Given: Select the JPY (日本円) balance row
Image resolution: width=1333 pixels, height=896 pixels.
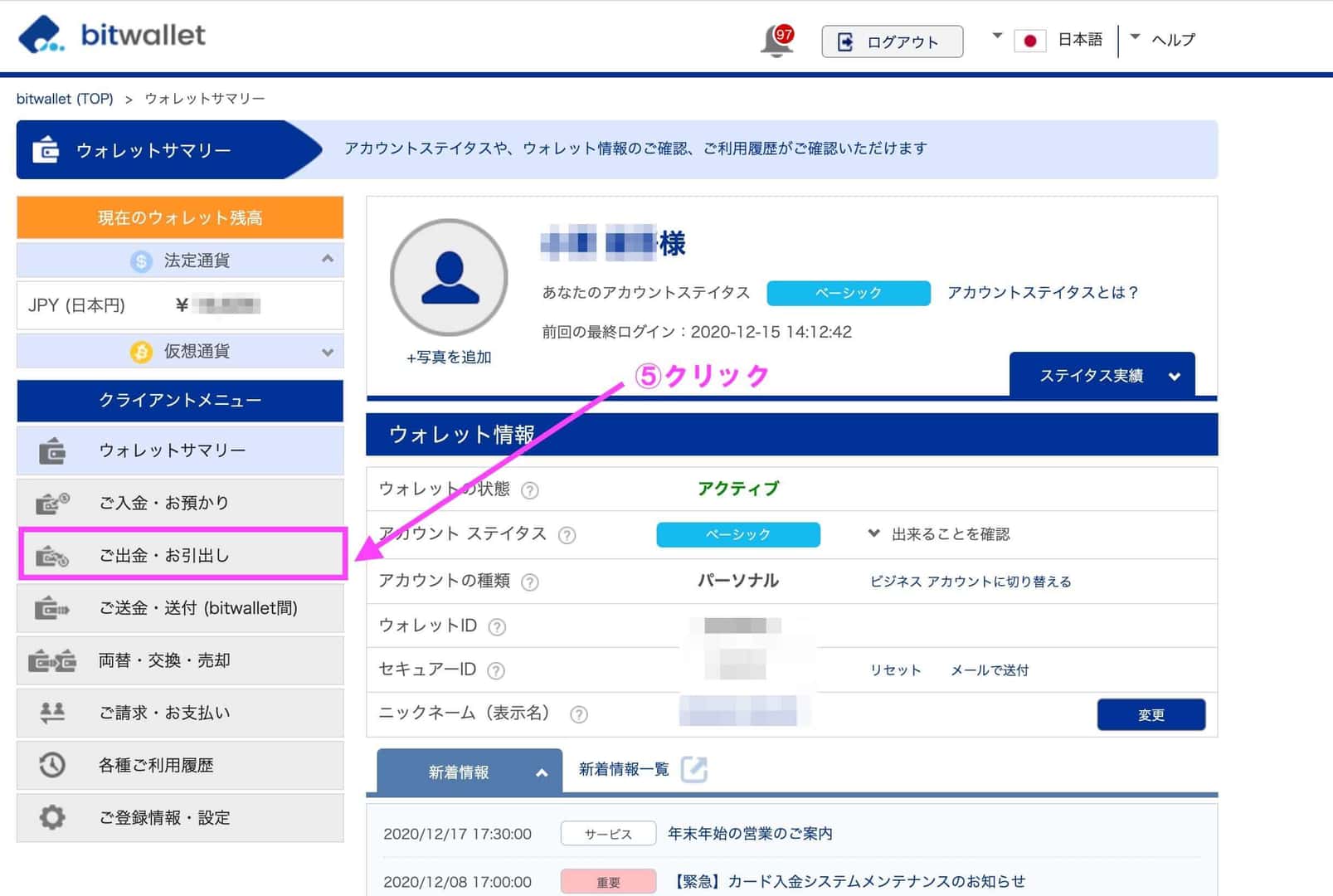Looking at the screenshot, I should (x=180, y=305).
